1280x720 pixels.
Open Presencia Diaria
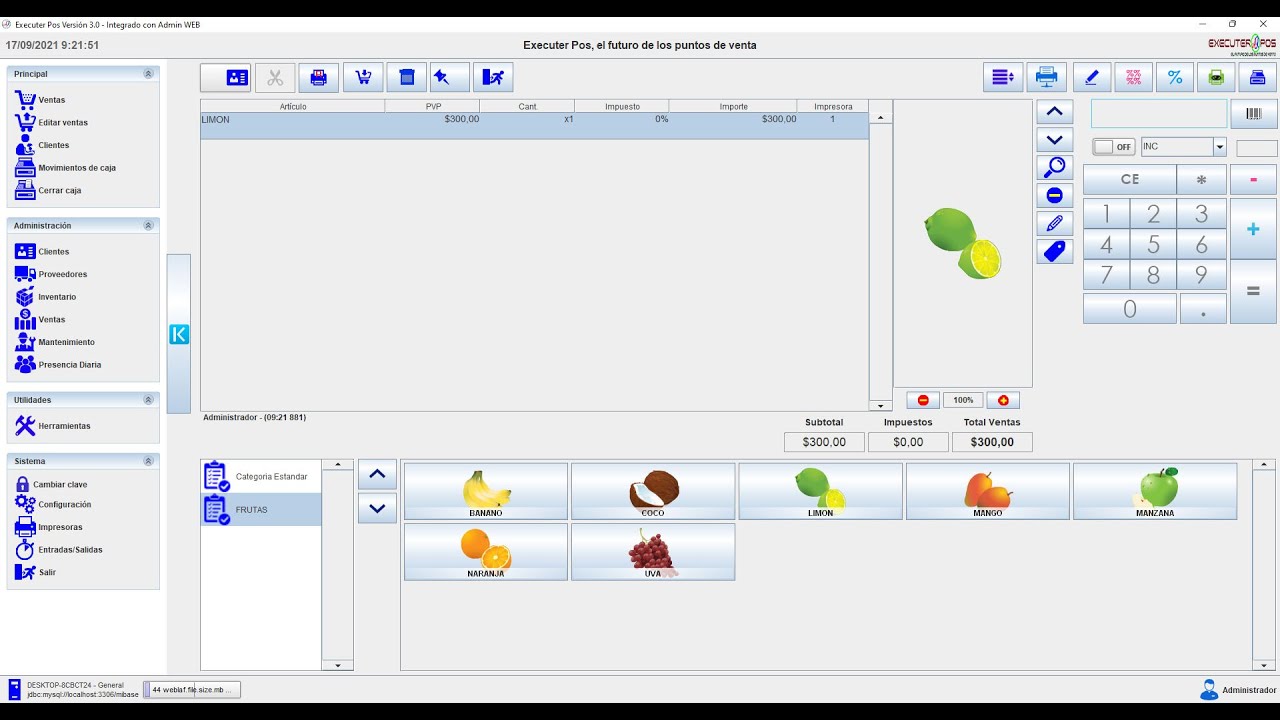click(x=58, y=365)
